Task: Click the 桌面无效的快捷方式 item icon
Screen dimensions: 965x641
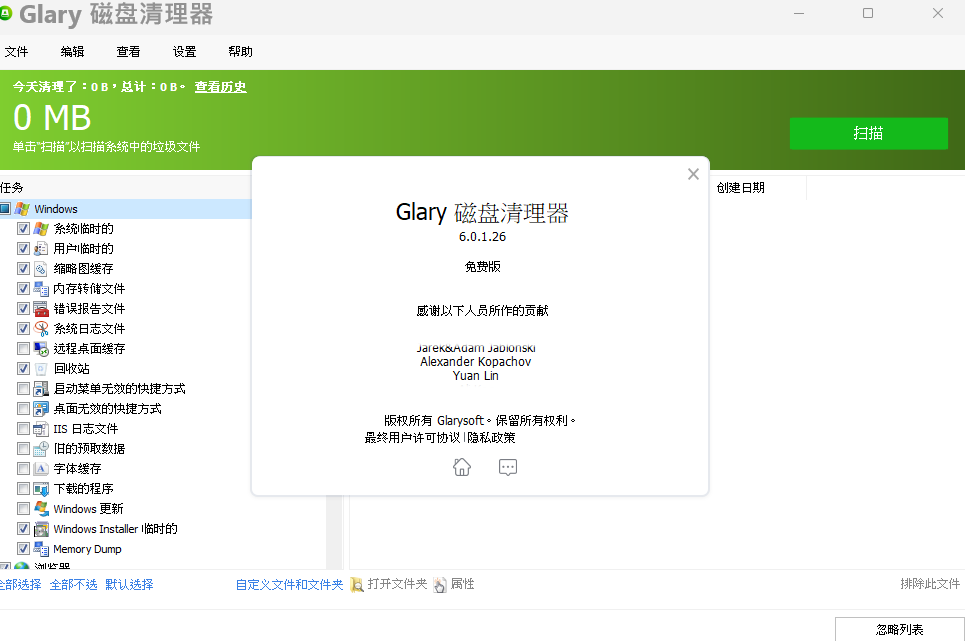Action: click(41, 408)
